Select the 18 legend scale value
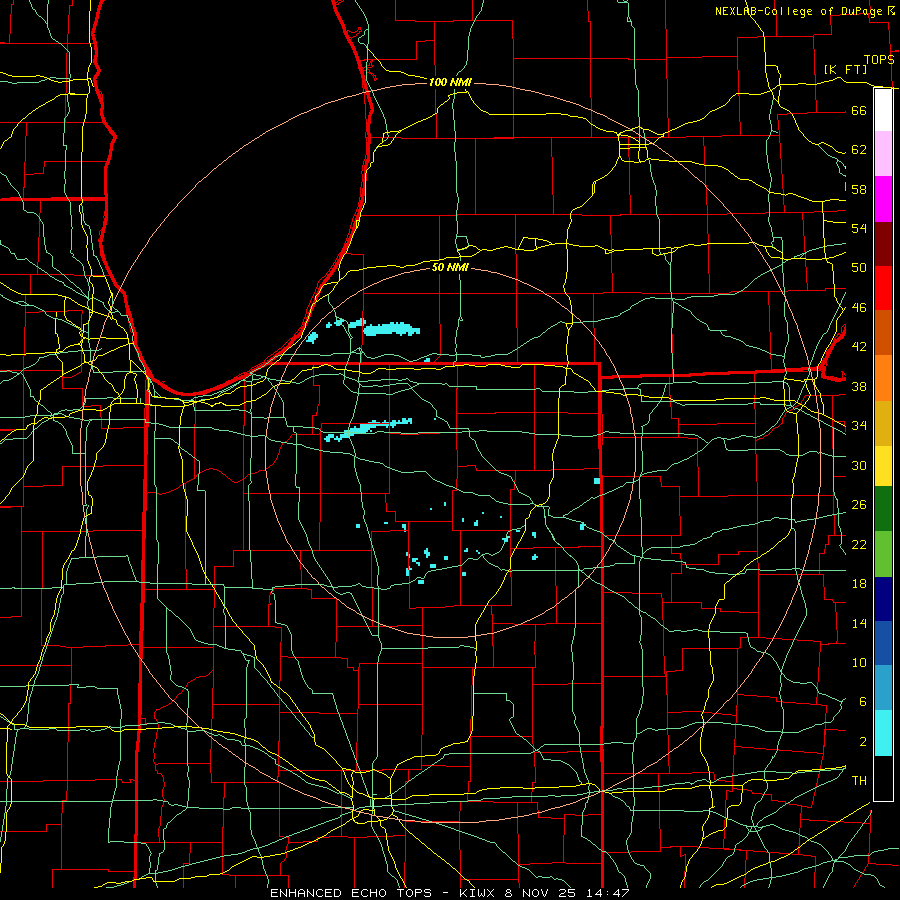 point(859,584)
